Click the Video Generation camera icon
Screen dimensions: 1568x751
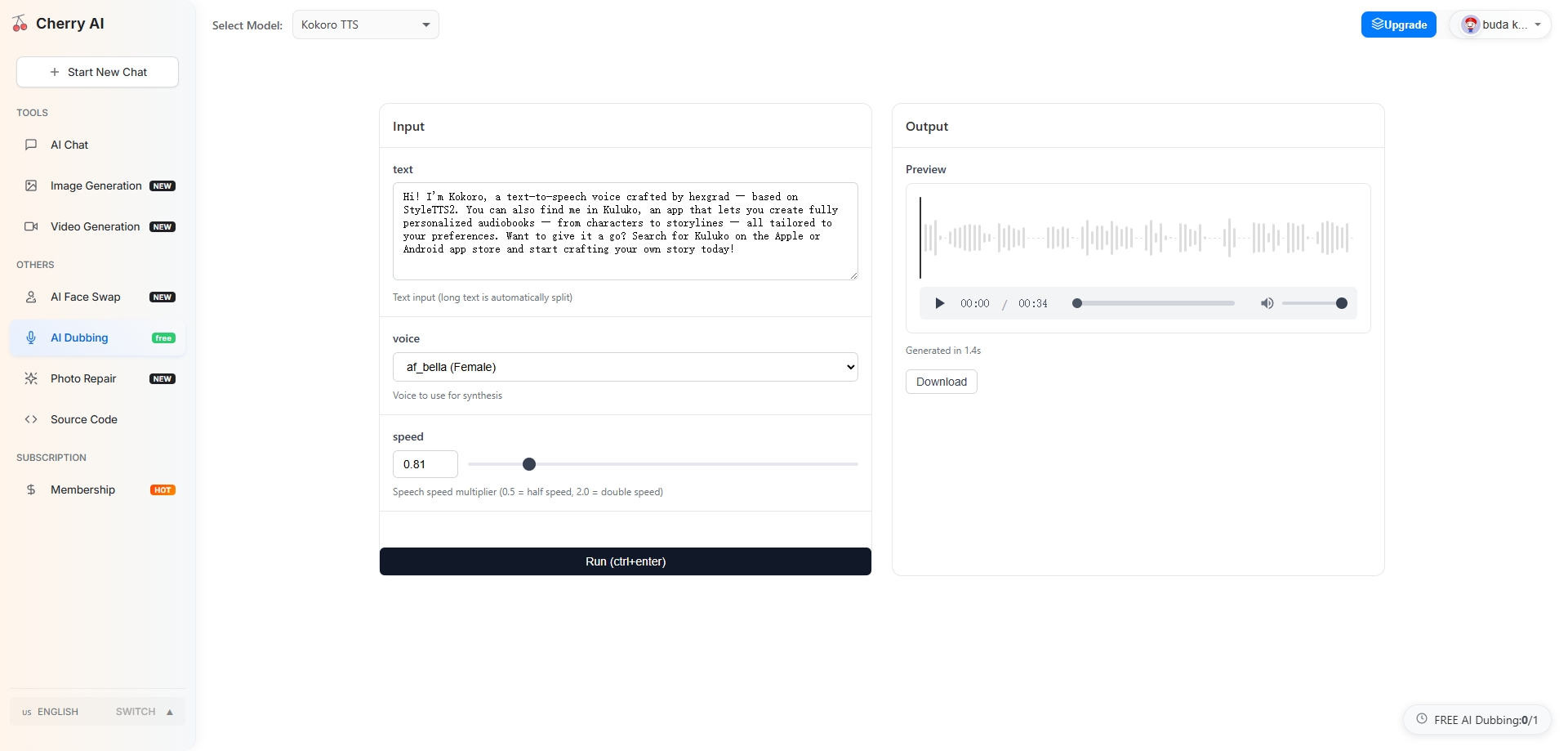coord(31,226)
